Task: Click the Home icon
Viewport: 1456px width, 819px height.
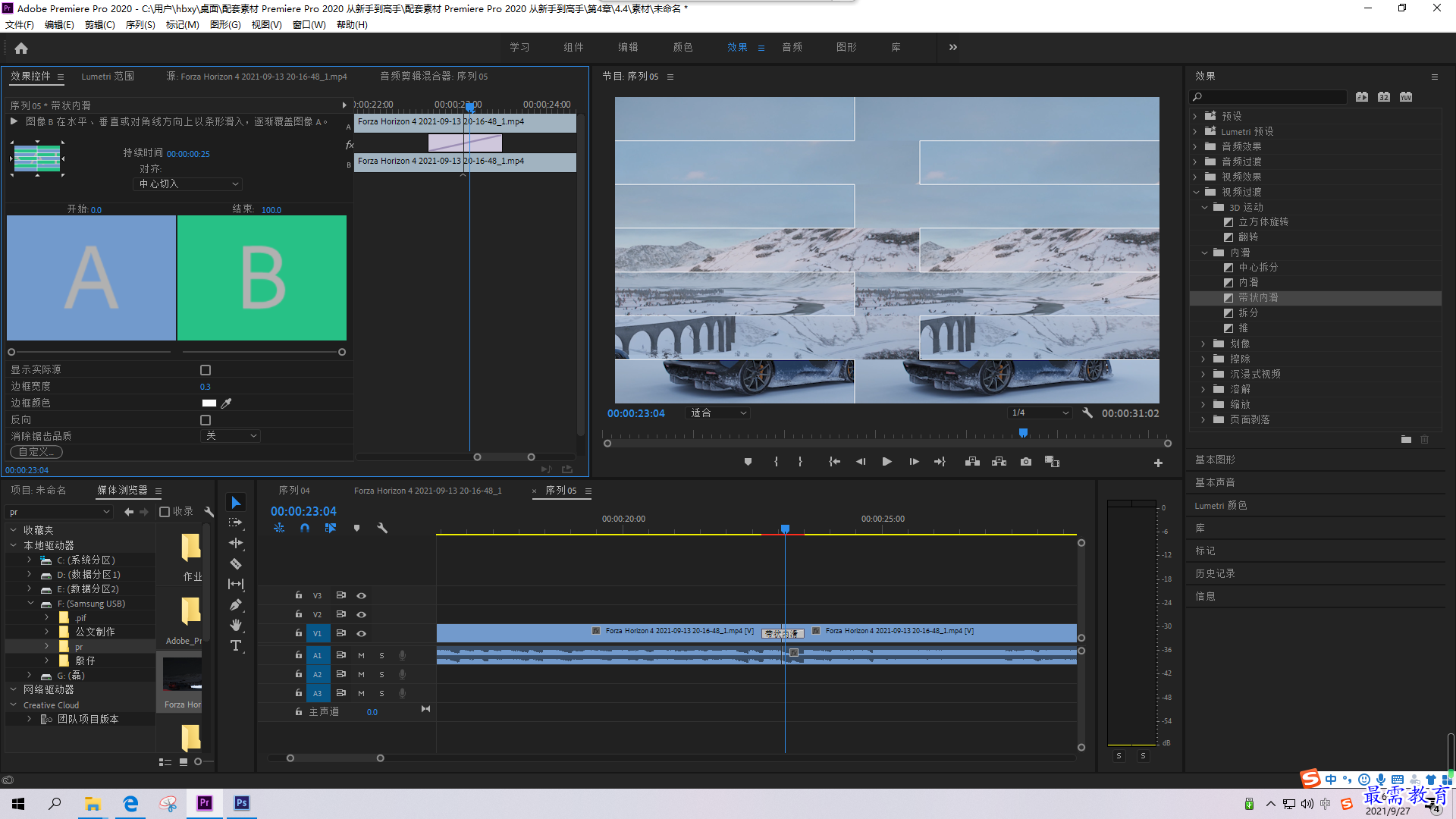Action: pos(21,48)
